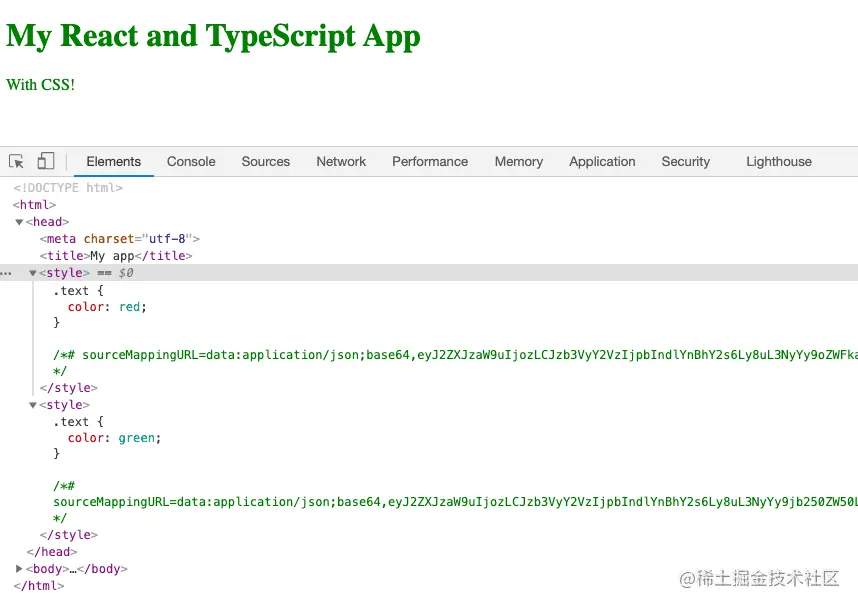858x607 pixels.
Task: Select the meta charset utf-8 node
Action: tap(119, 239)
